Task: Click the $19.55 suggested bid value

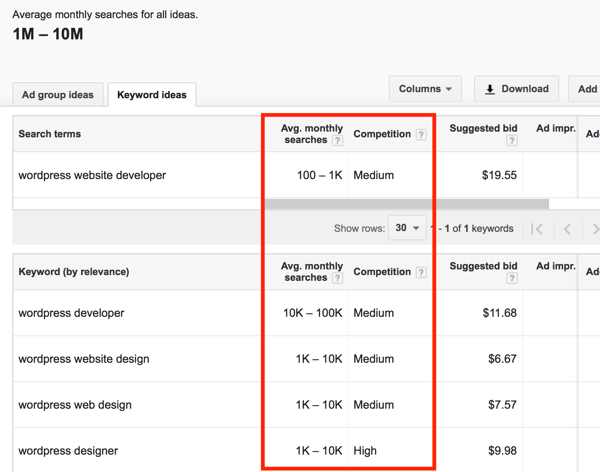Action: pos(499,175)
